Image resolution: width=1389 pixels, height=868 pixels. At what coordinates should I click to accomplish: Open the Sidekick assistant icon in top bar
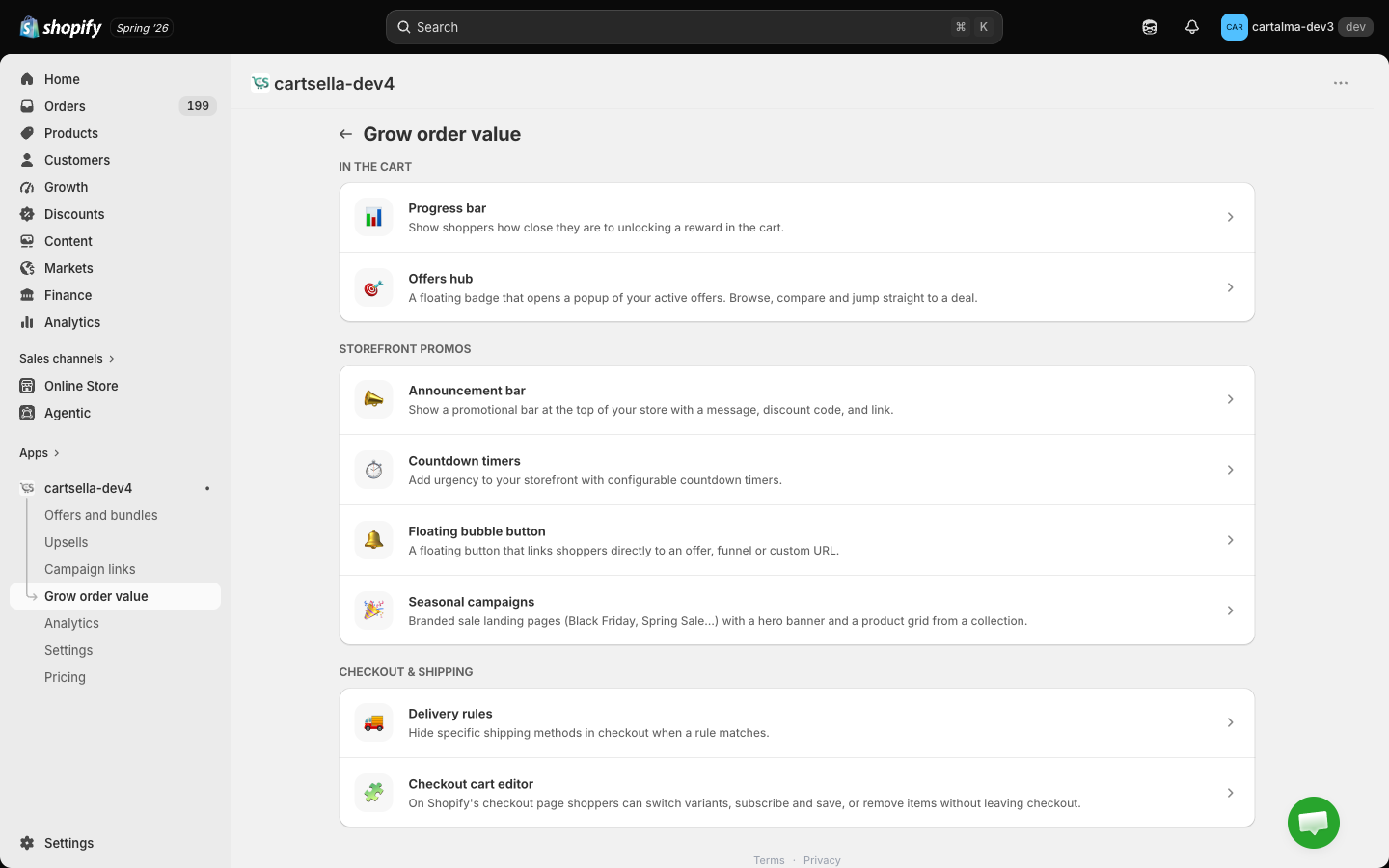(x=1150, y=27)
